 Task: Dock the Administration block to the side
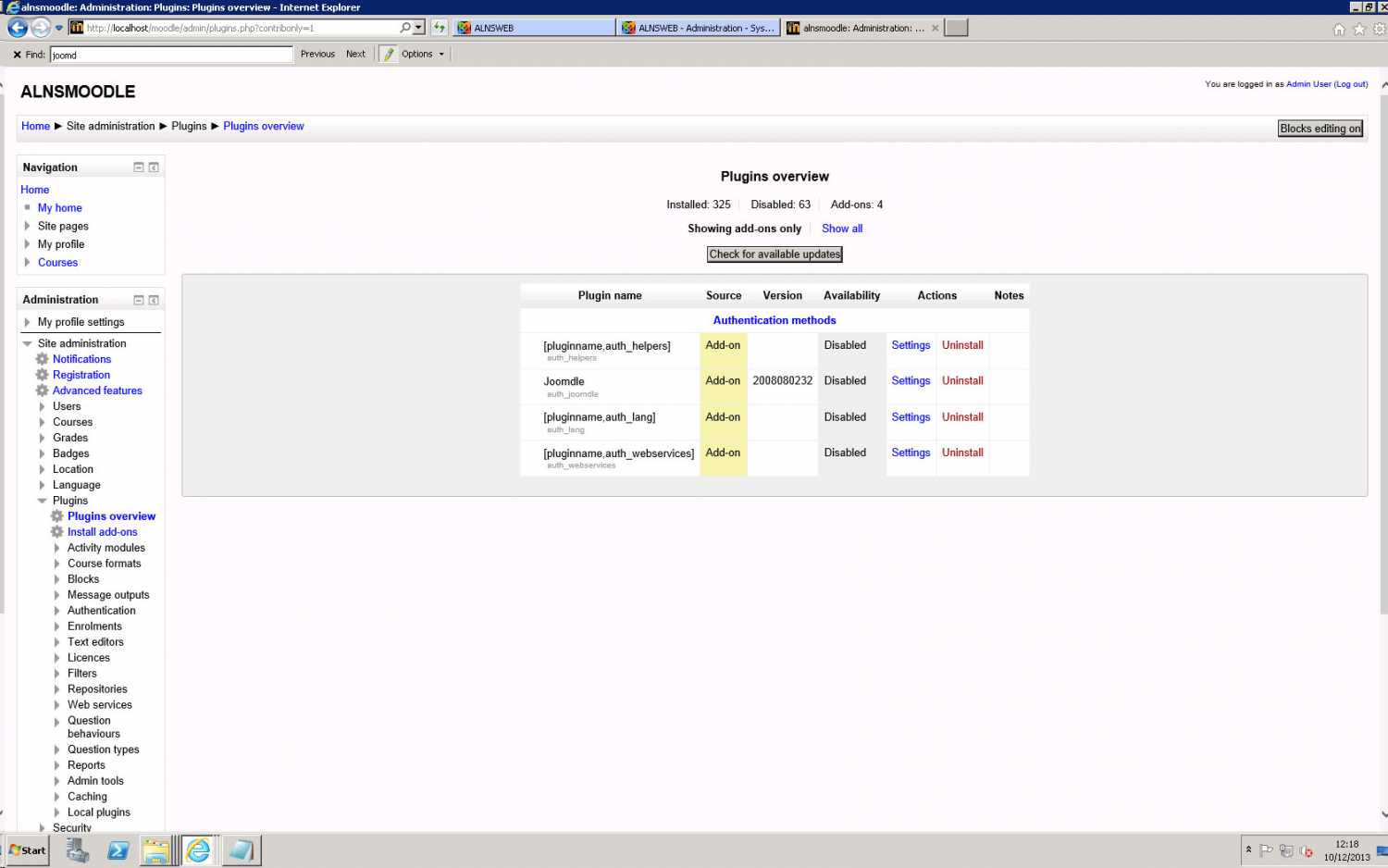tap(154, 300)
